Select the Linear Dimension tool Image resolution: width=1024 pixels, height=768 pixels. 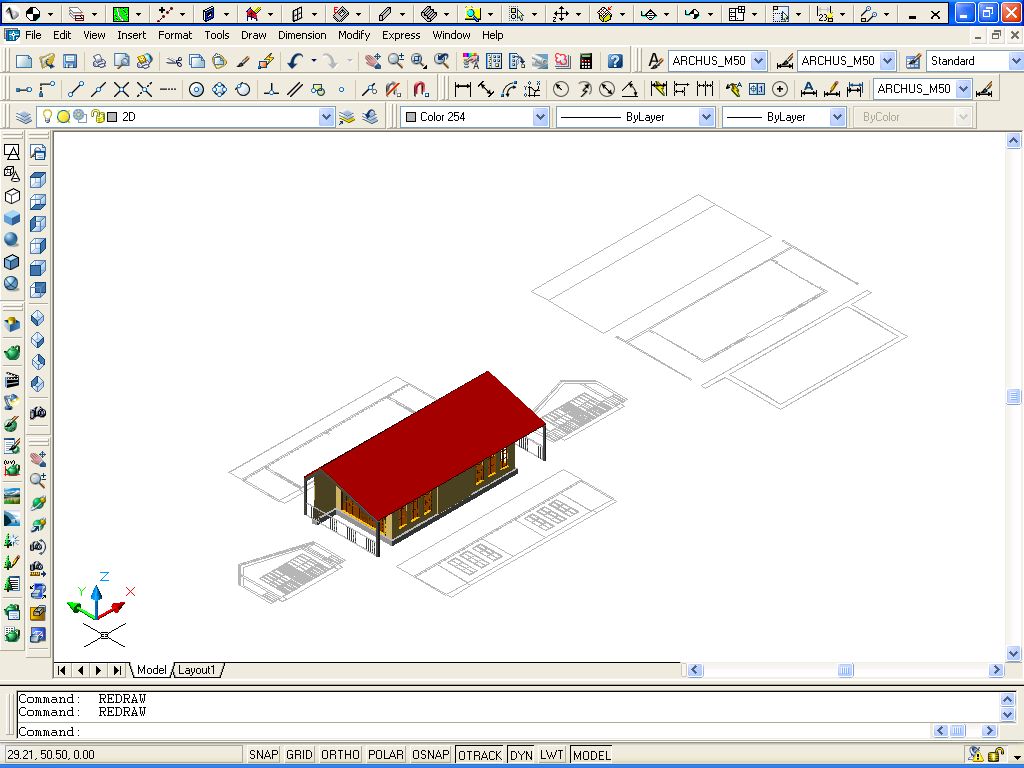point(462,89)
